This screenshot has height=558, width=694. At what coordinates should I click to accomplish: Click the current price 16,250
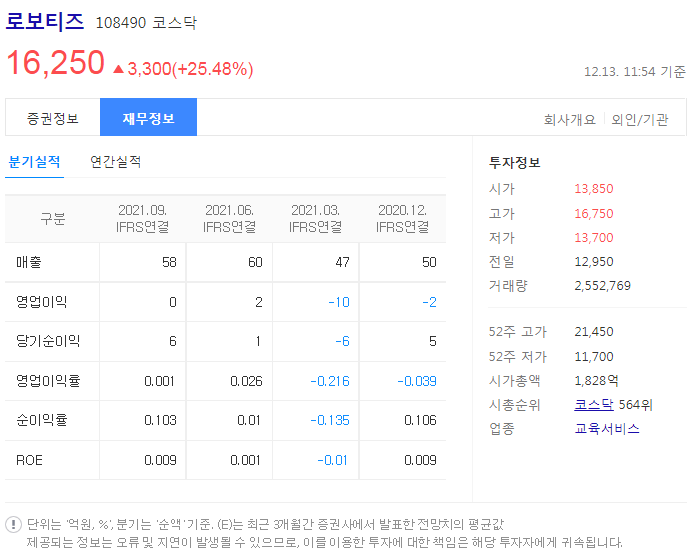pos(56,62)
